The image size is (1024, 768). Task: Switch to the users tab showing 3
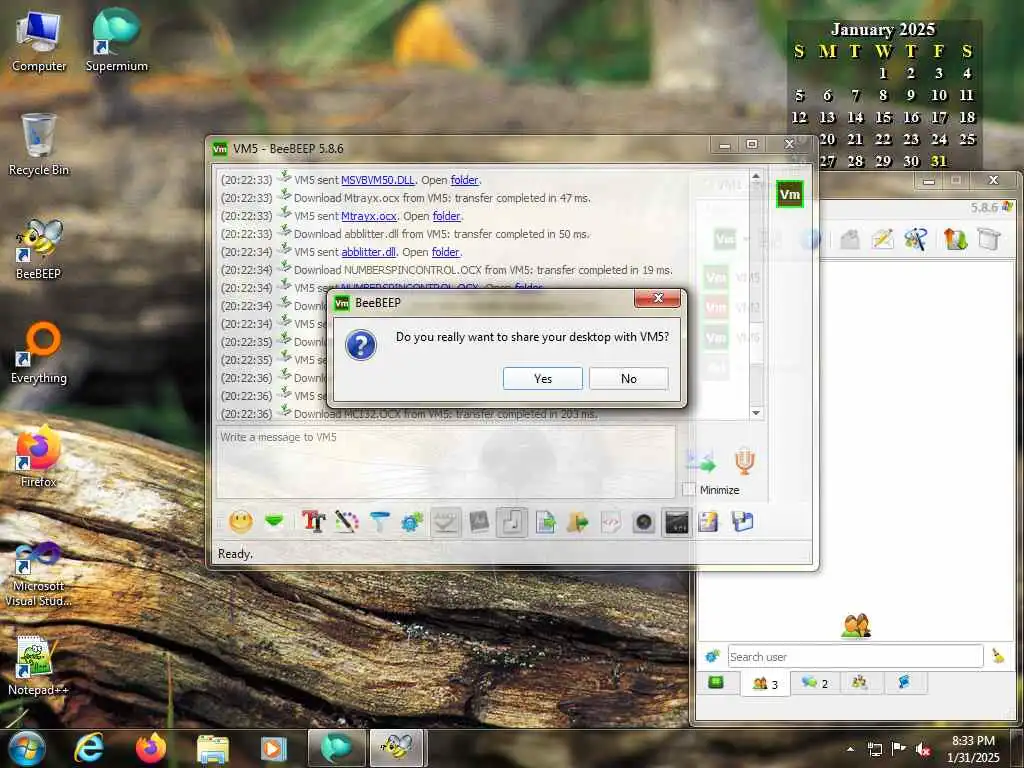pos(765,684)
